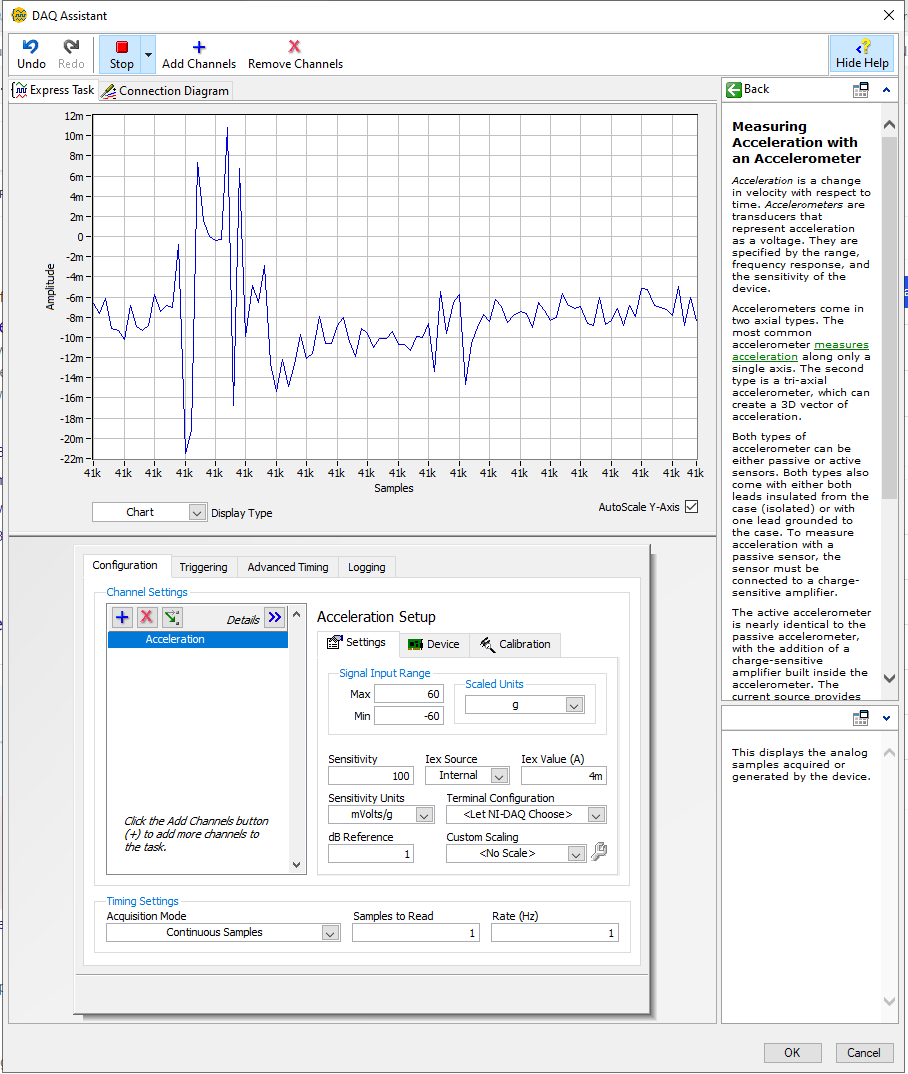Select the Advanced Timing tab
Viewport: 908px width, 1074px height.
click(288, 567)
